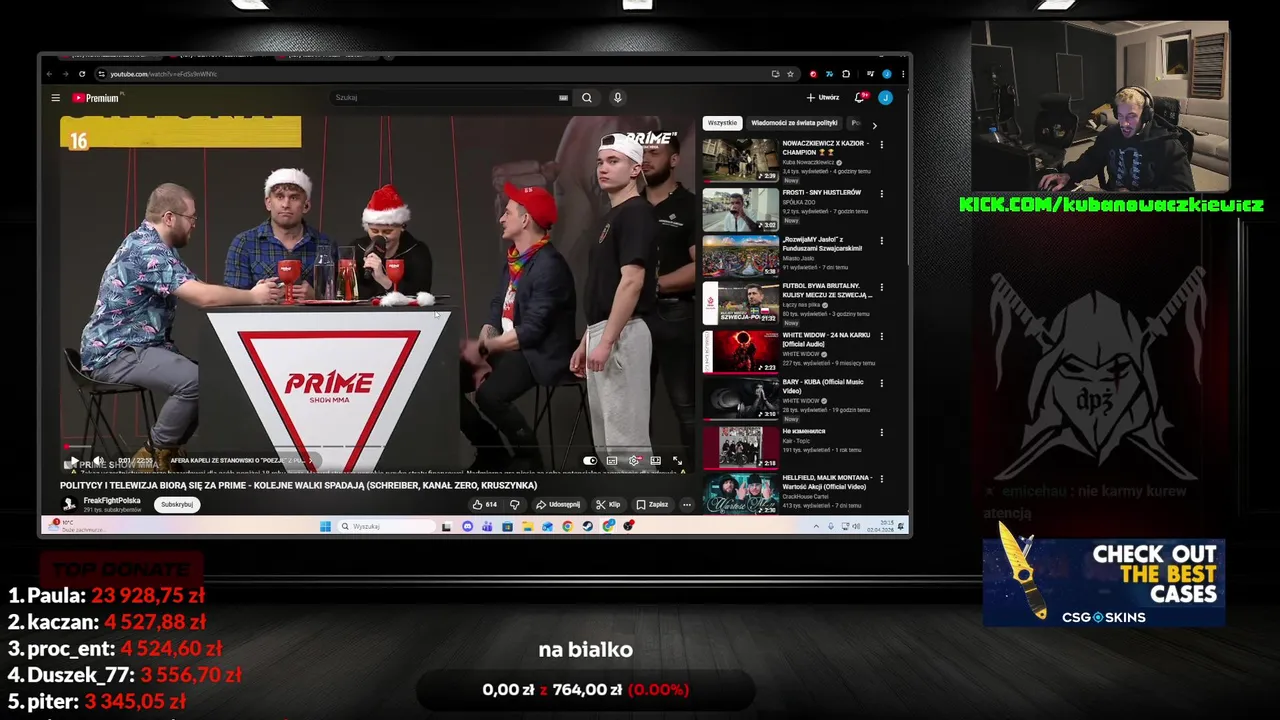This screenshot has height=720, width=1280.
Task: Click FreakFightPolska channel avatar
Action: click(69, 505)
